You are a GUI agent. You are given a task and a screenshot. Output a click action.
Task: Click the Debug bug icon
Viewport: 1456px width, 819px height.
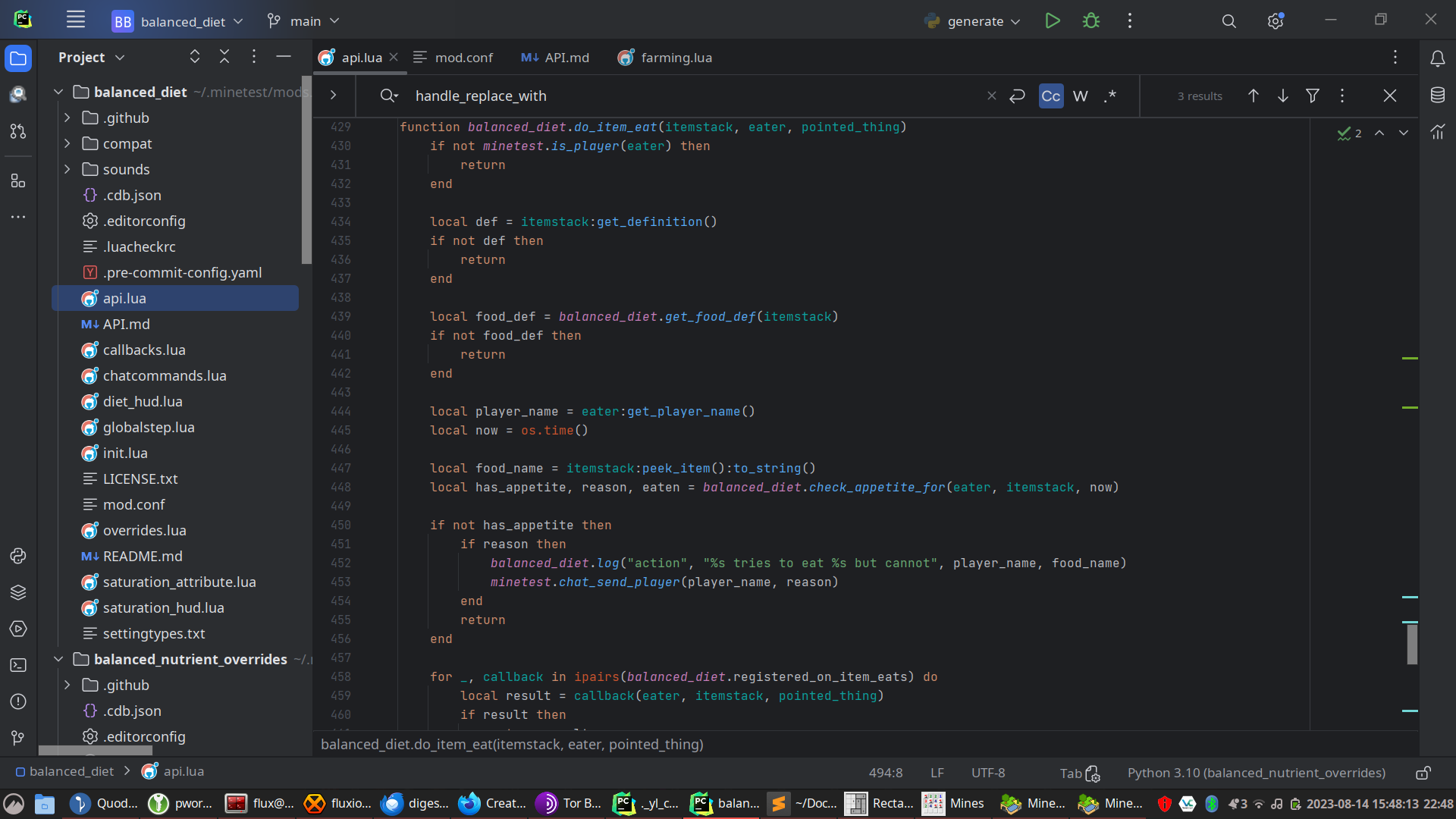click(1090, 21)
